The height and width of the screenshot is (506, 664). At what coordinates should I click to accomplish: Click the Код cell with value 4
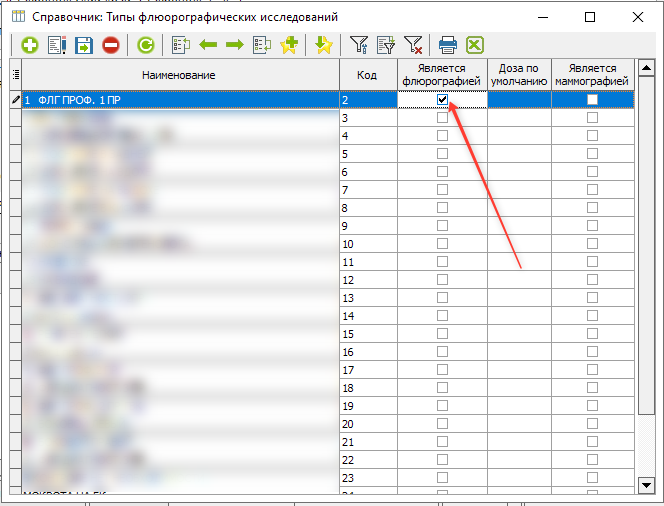pyautogui.click(x=368, y=136)
